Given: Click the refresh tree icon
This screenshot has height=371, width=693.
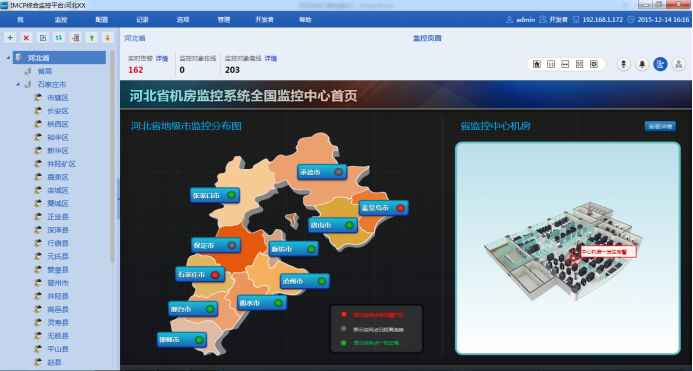Looking at the screenshot, I should [x=59, y=38].
